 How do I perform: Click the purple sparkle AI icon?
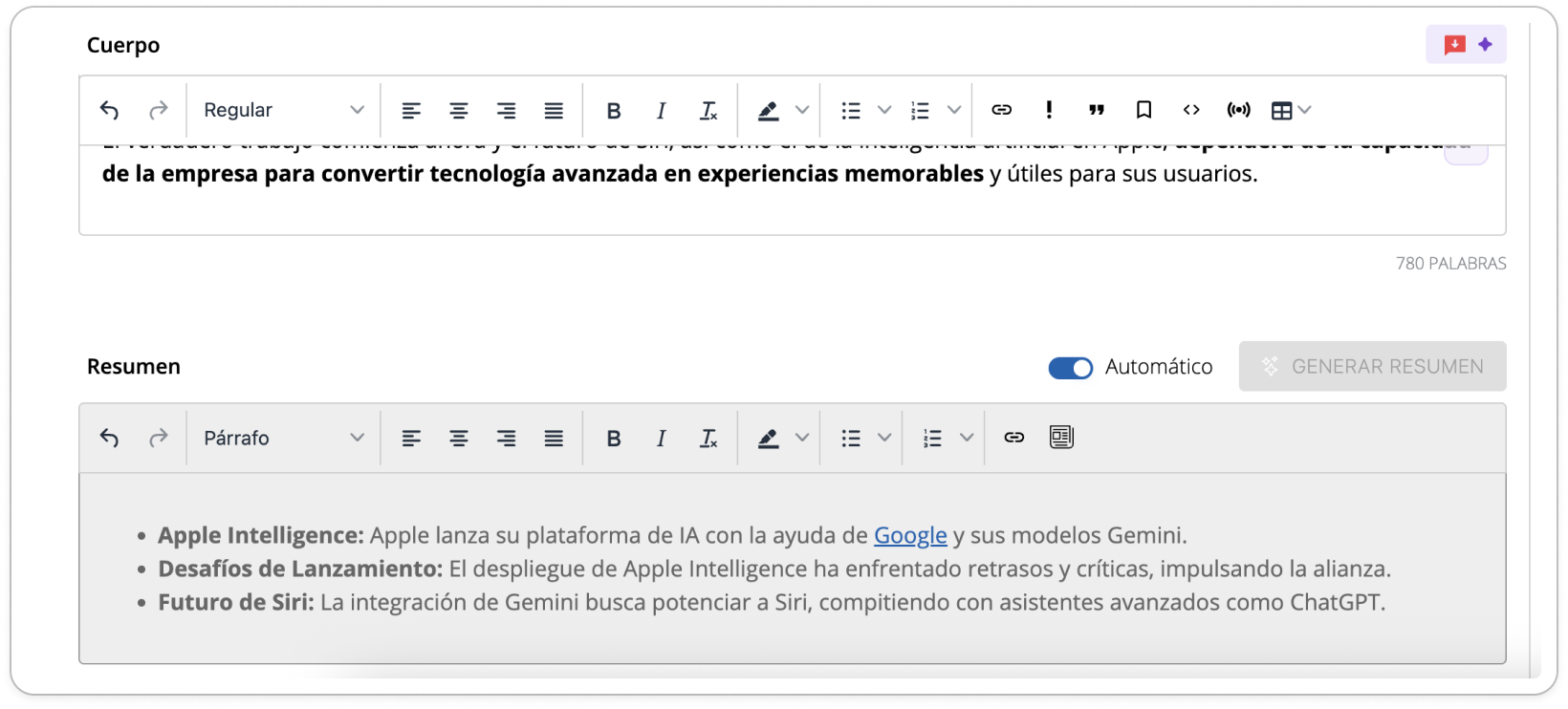1485,44
